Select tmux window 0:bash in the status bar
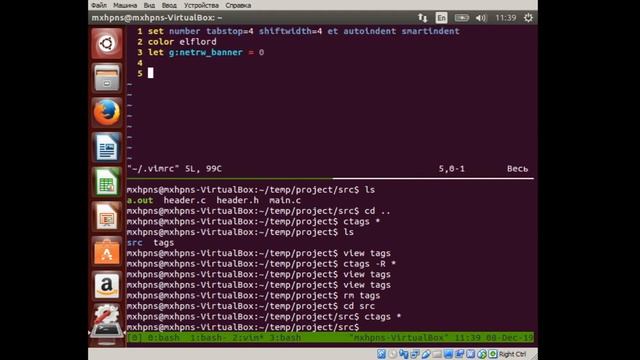The image size is (640, 360). (x=163, y=338)
